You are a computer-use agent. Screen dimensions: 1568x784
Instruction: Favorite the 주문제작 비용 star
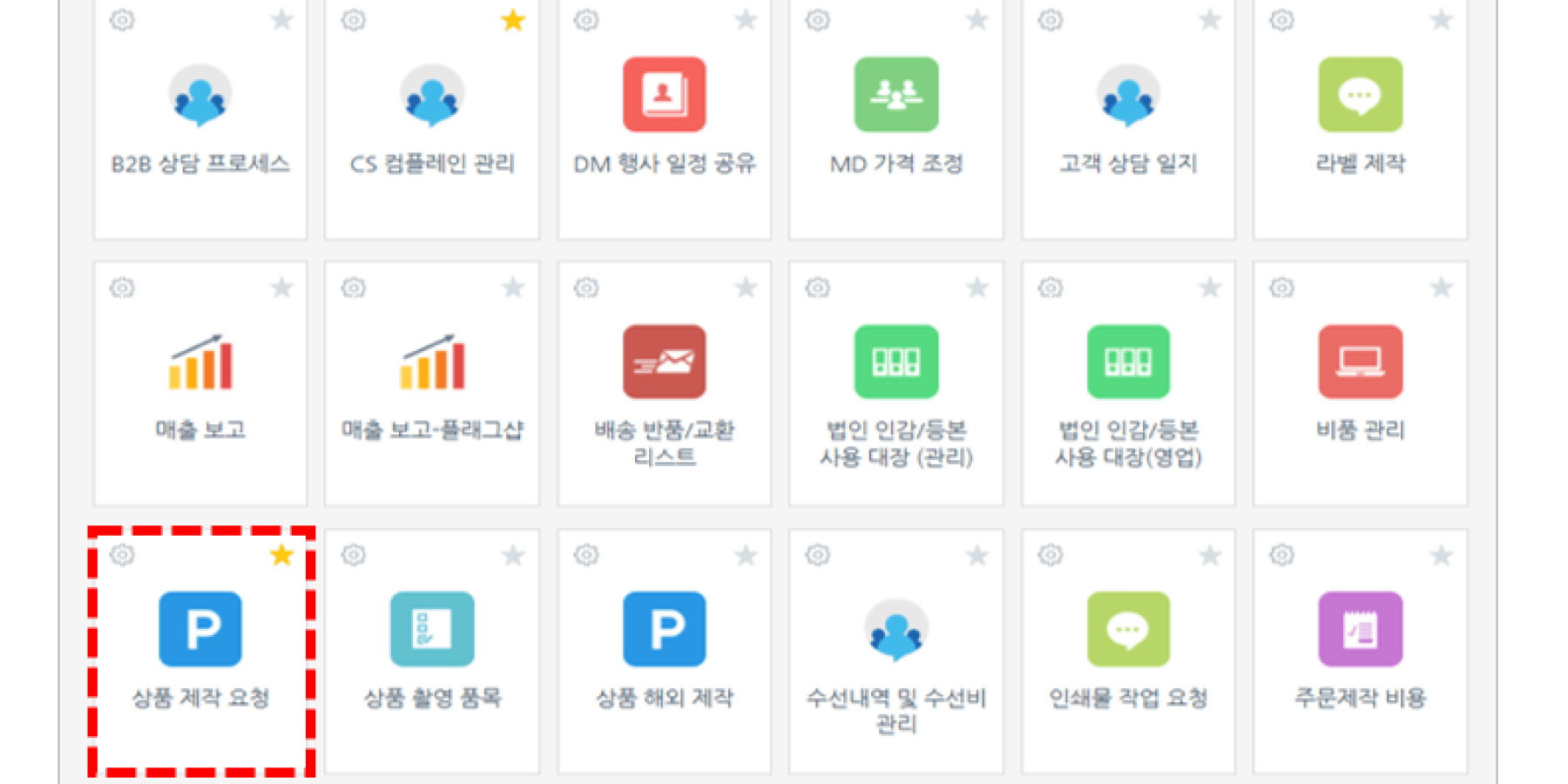tap(1442, 555)
